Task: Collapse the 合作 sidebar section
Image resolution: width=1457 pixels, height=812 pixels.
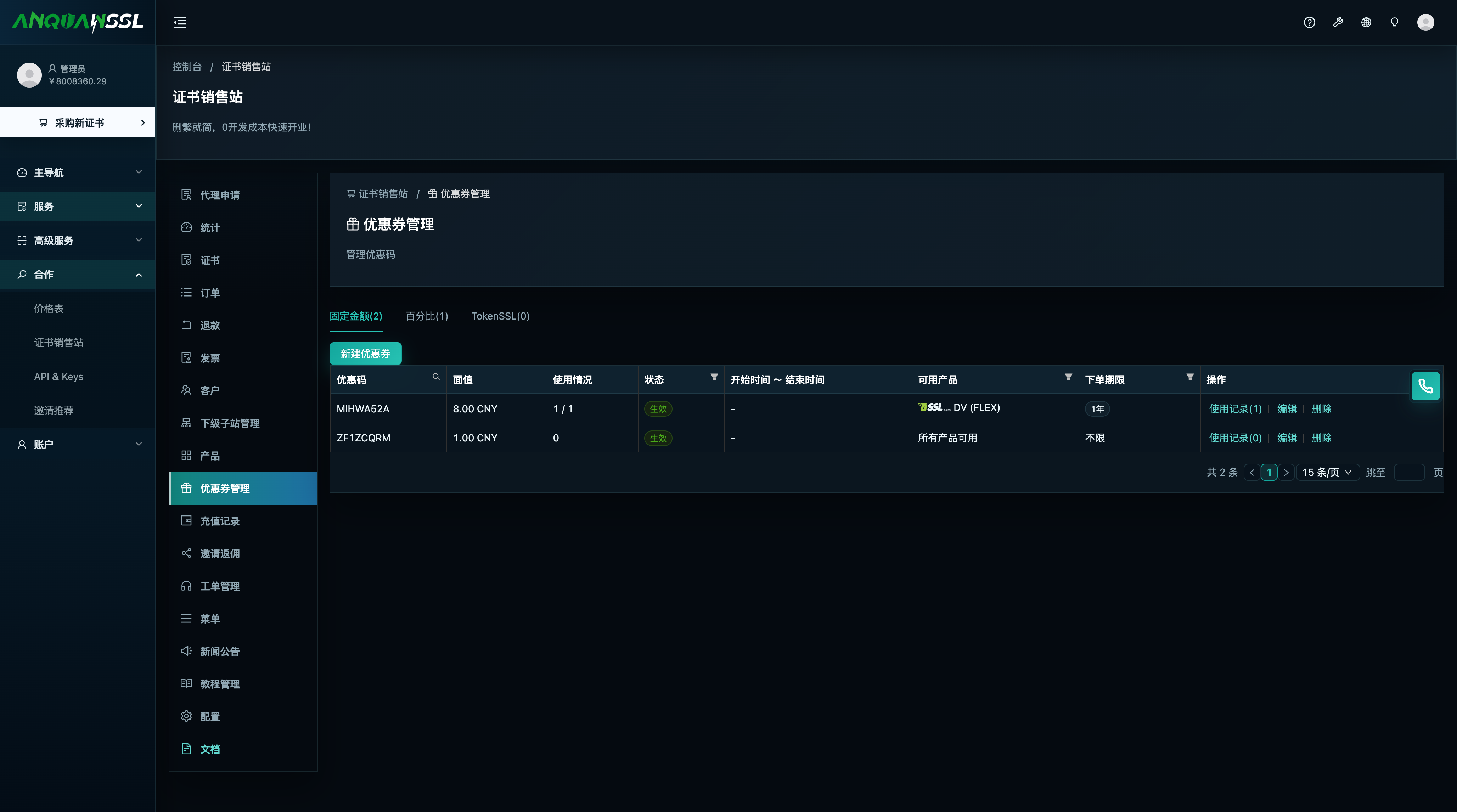Action: [78, 274]
